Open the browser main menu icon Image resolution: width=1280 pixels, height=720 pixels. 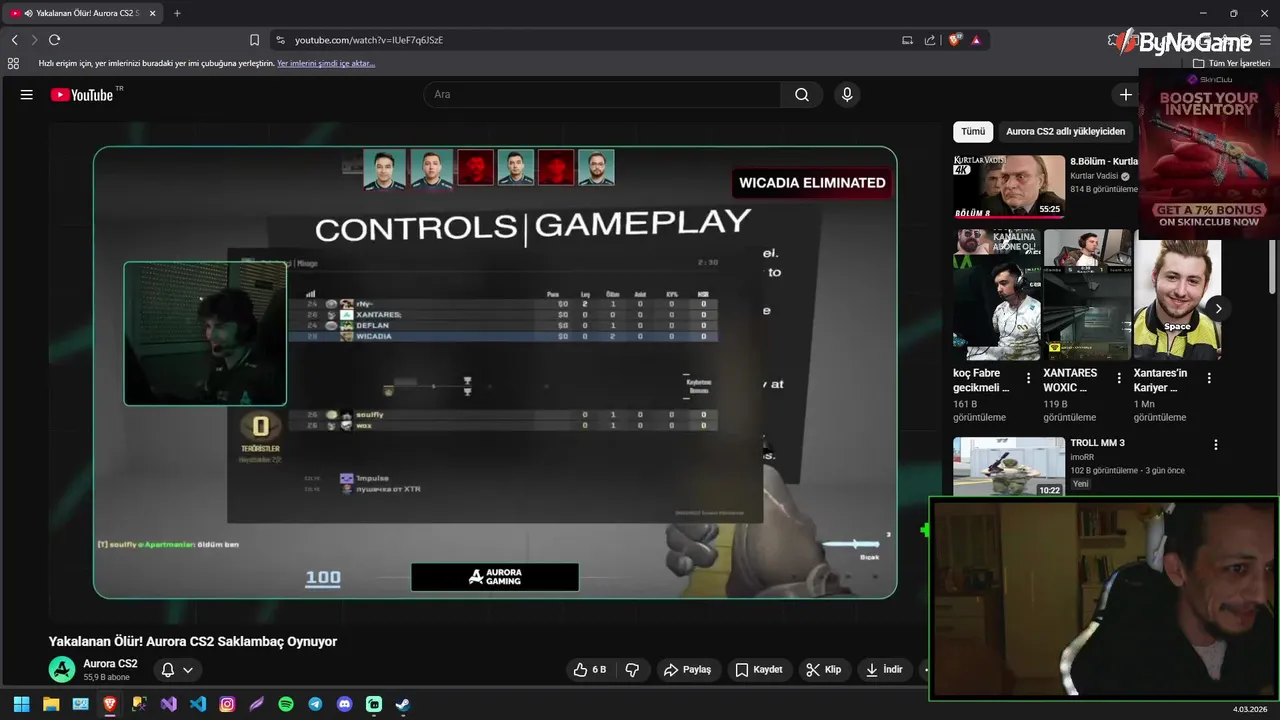coord(1266,40)
